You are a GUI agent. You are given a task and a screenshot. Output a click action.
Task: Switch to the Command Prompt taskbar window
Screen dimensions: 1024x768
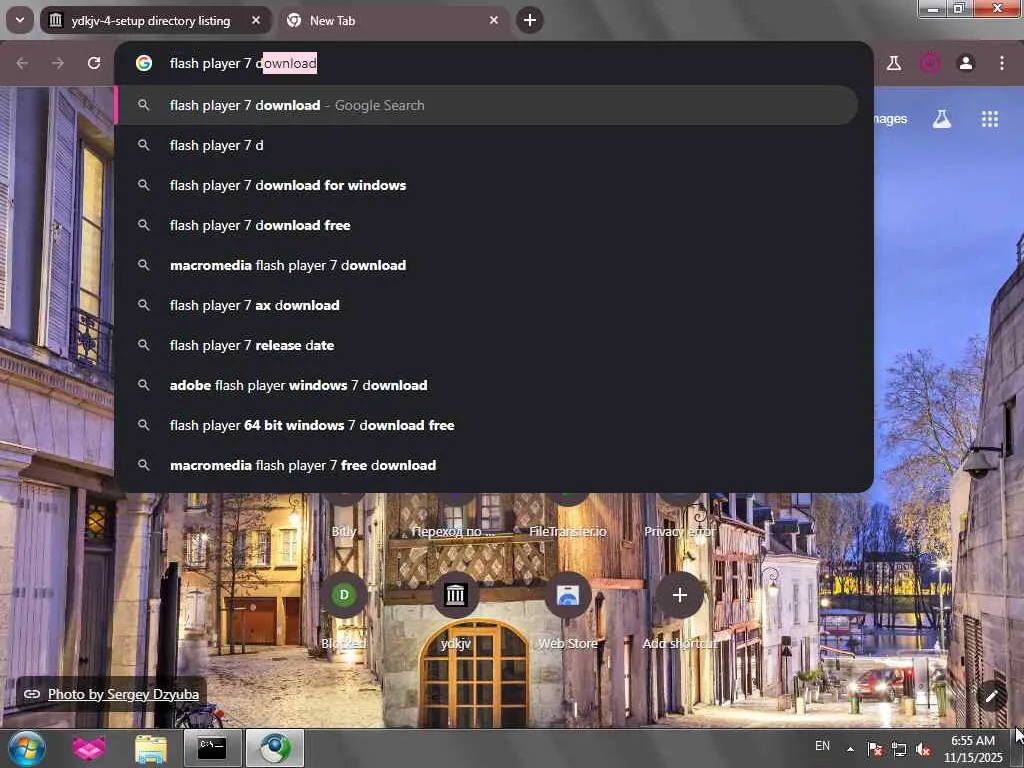(x=212, y=748)
